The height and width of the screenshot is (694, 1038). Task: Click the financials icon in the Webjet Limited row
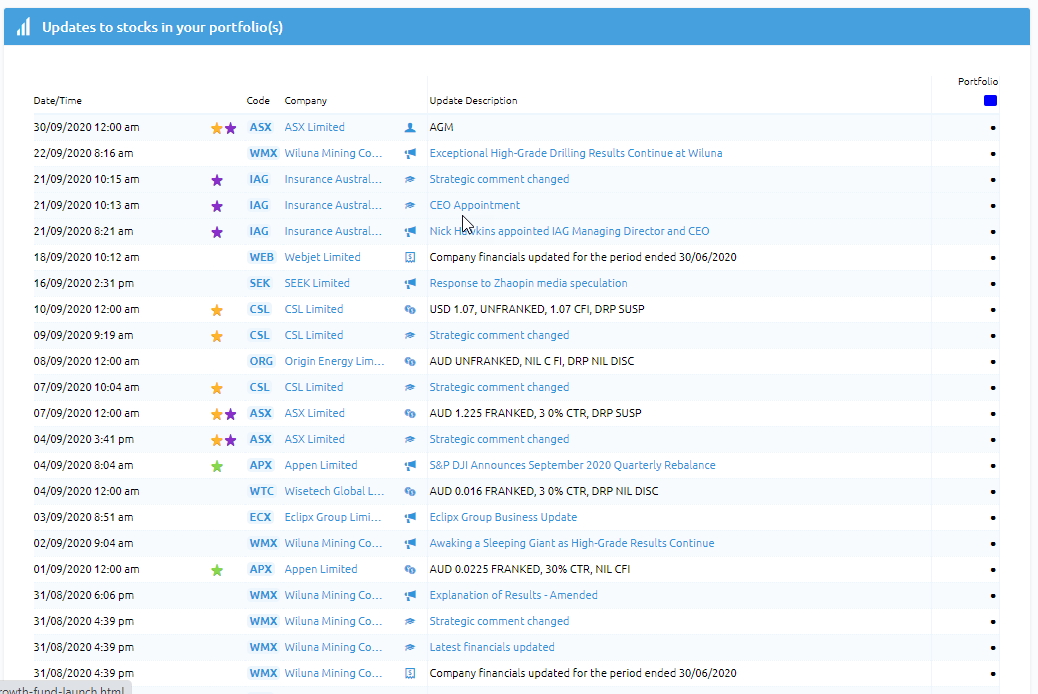tap(410, 258)
